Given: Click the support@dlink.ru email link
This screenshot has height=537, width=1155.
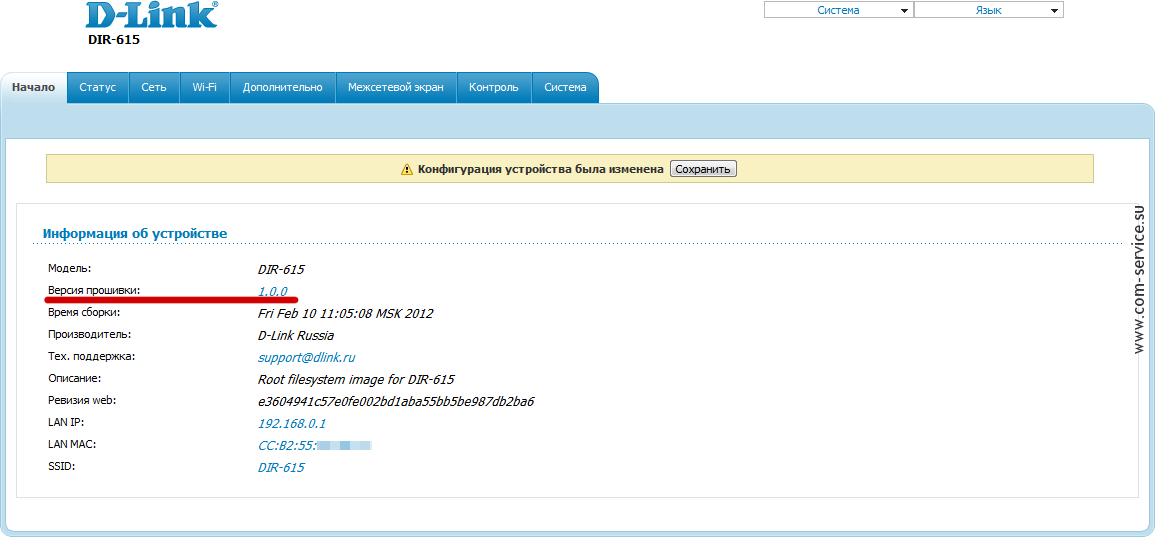Looking at the screenshot, I should tap(307, 358).
